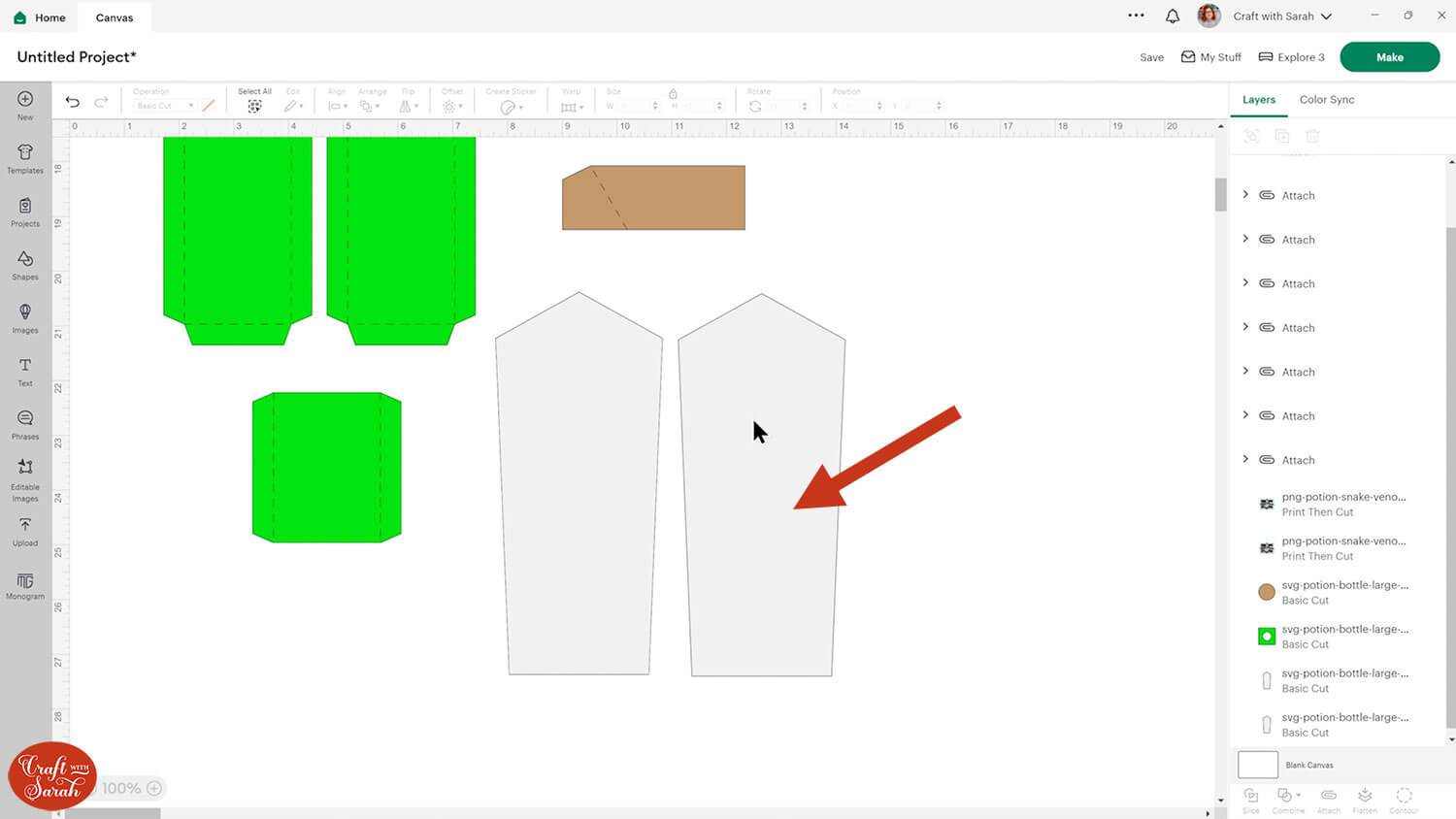This screenshot has width=1456, height=819.
Task: Click the brown swatch of svg-potion-bottle layer
Action: pyautogui.click(x=1267, y=592)
